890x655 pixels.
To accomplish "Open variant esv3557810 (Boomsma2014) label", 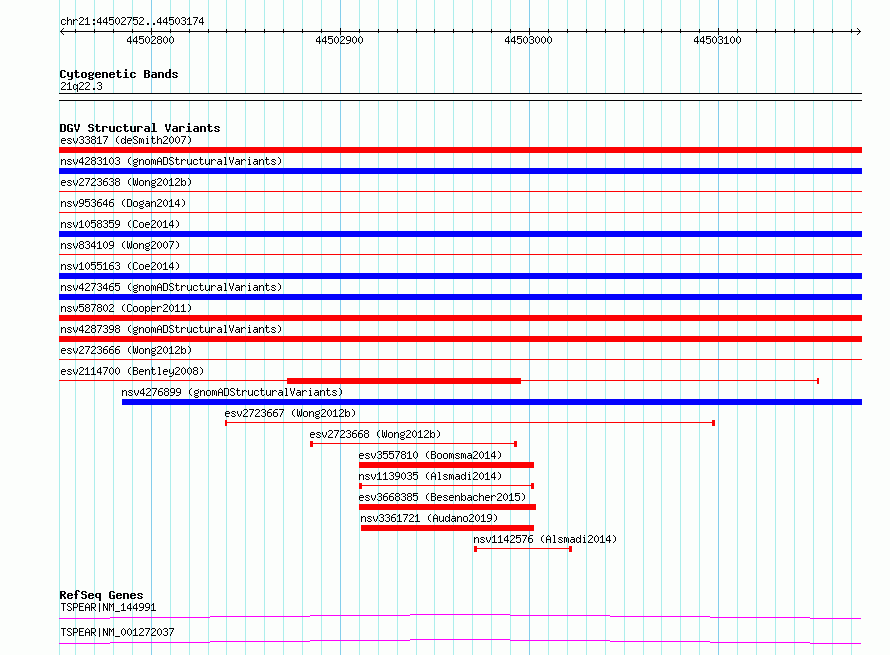I will point(430,455).
